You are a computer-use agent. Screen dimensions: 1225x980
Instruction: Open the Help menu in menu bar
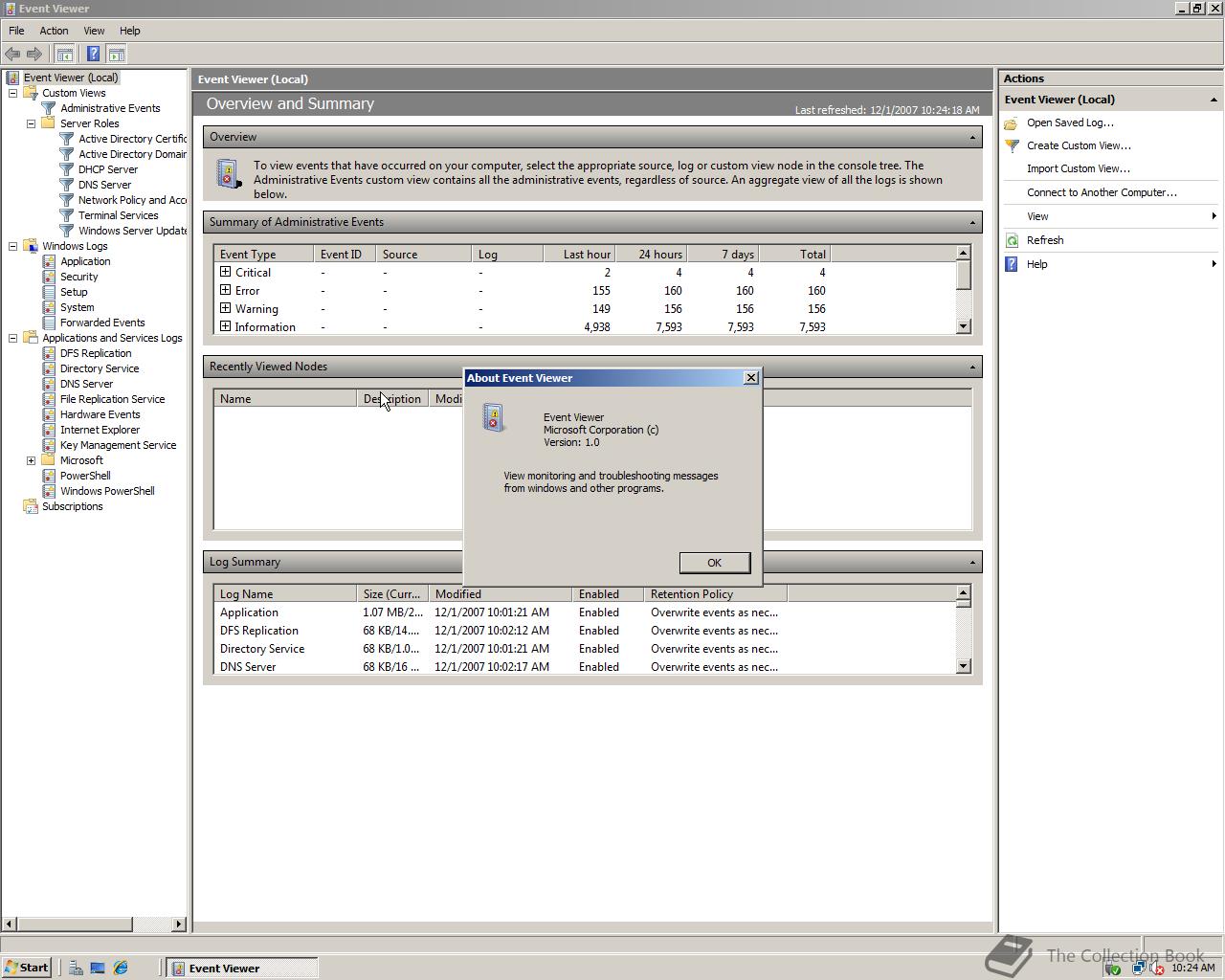click(x=129, y=31)
